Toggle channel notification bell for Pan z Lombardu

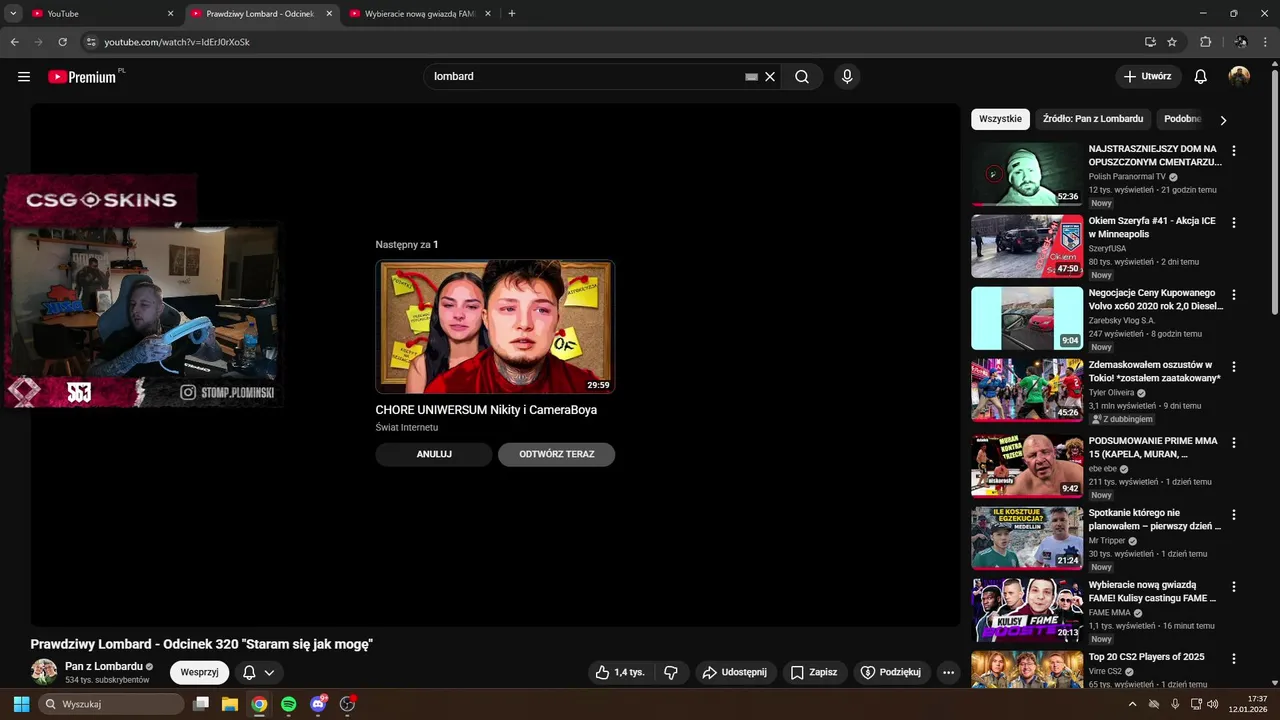point(258,673)
